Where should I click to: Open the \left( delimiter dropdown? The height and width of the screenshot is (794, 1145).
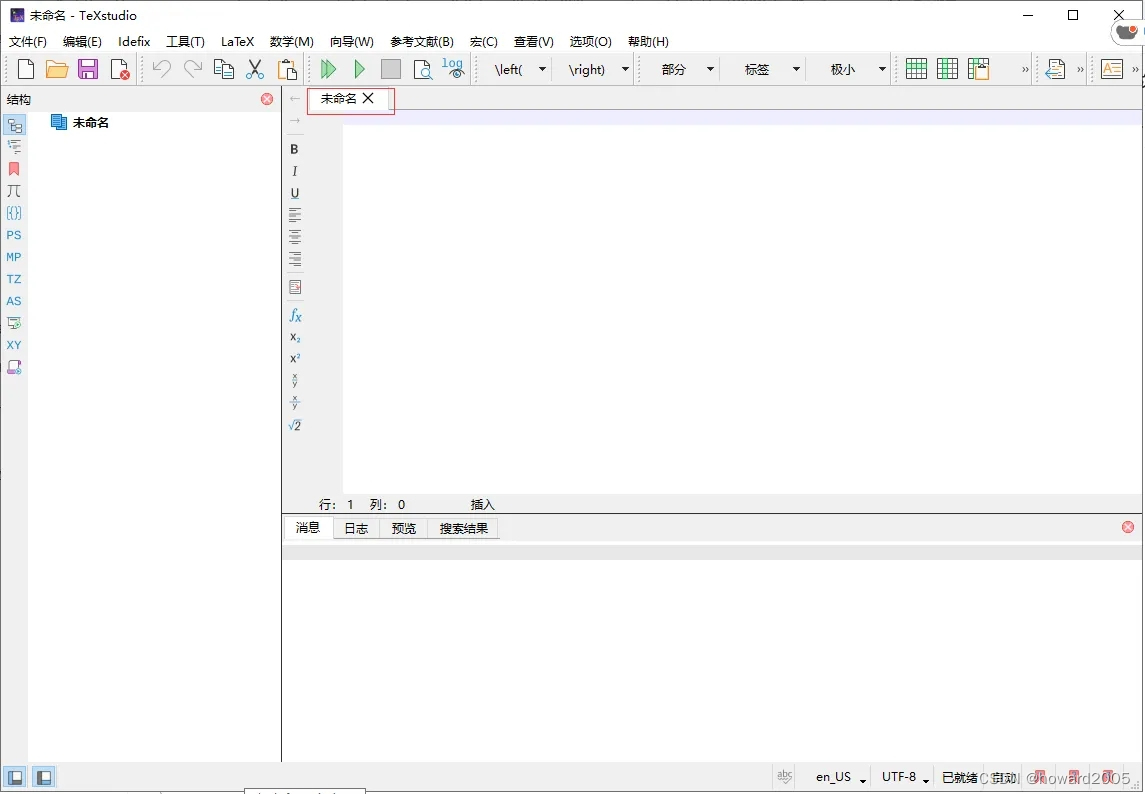click(543, 69)
